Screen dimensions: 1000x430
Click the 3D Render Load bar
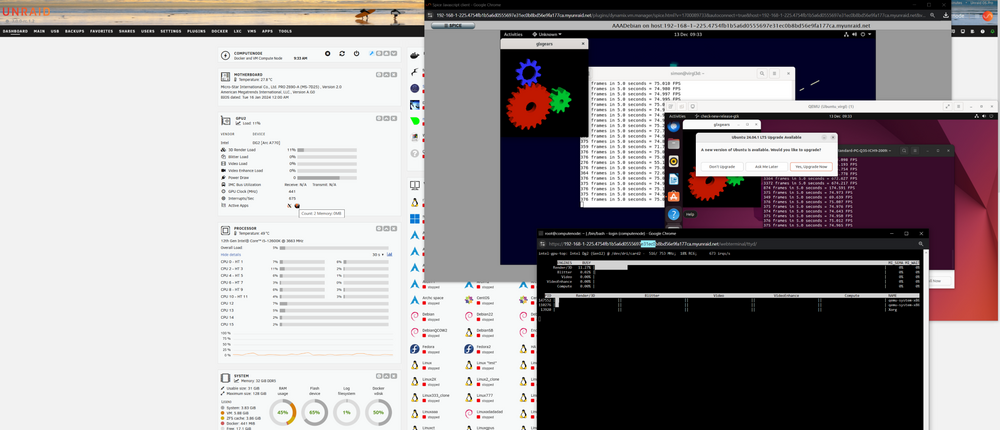coord(327,150)
